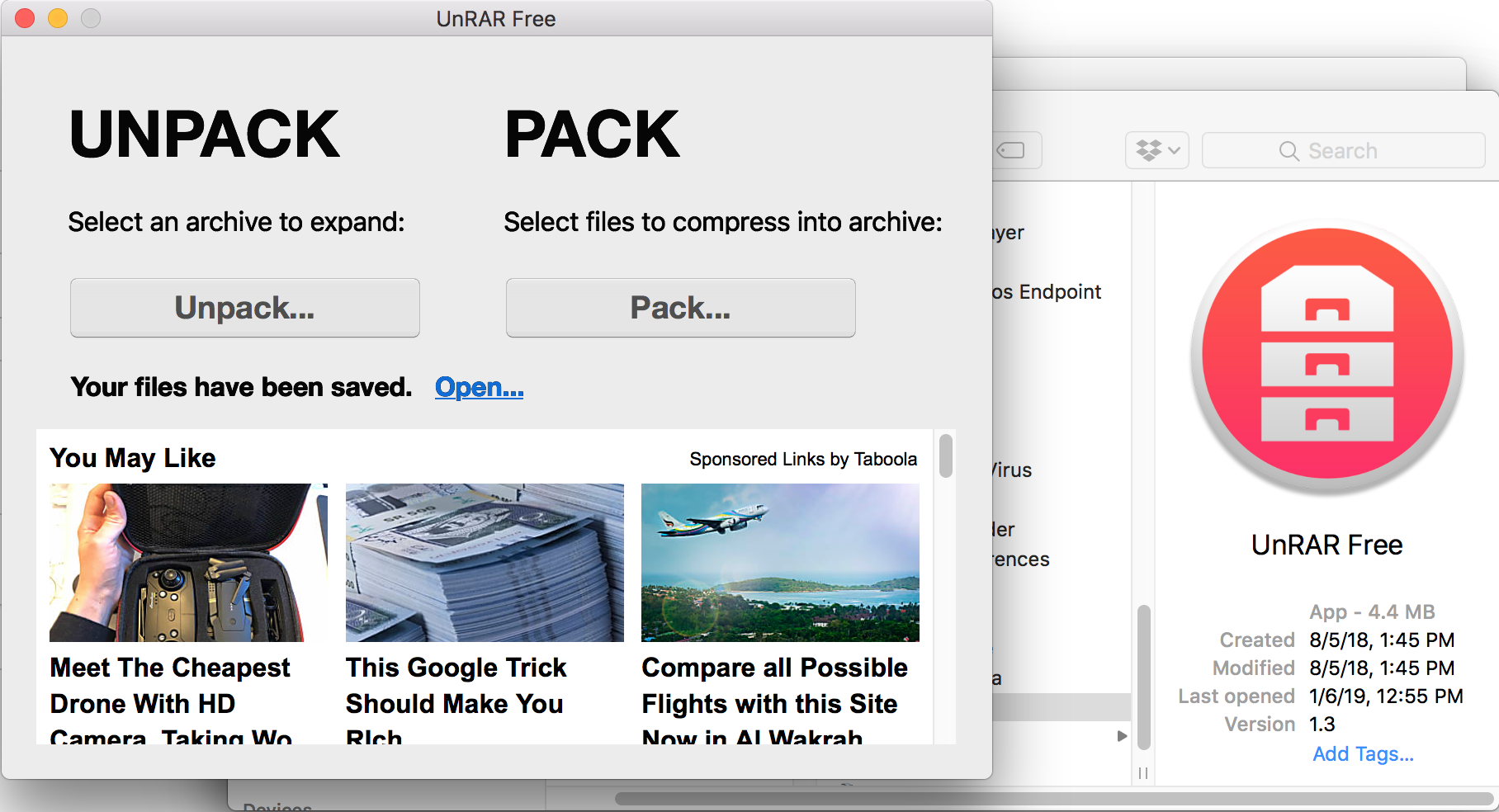
Task: Open saved files via Open... link
Action: [x=480, y=387]
